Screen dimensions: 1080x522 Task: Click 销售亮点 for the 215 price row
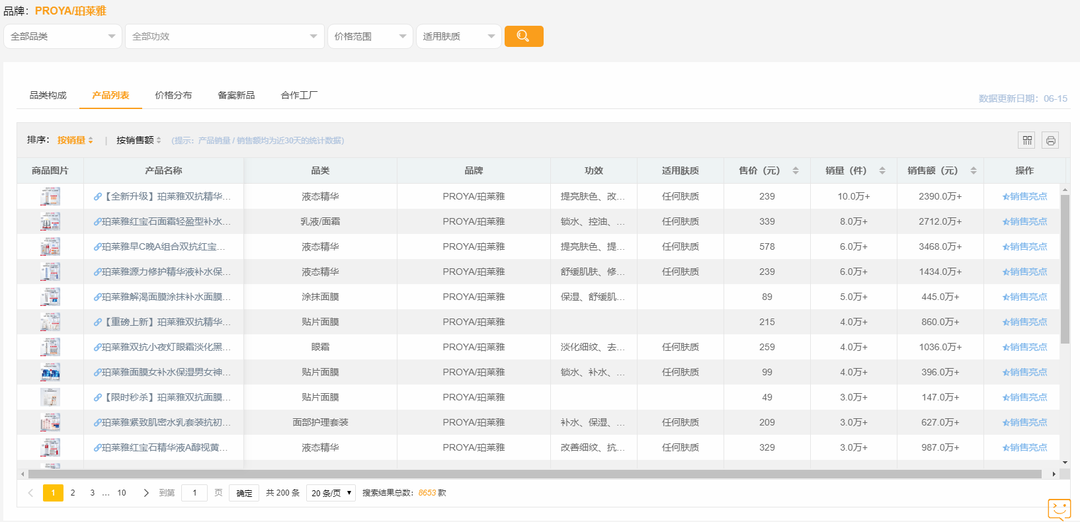pos(1025,322)
